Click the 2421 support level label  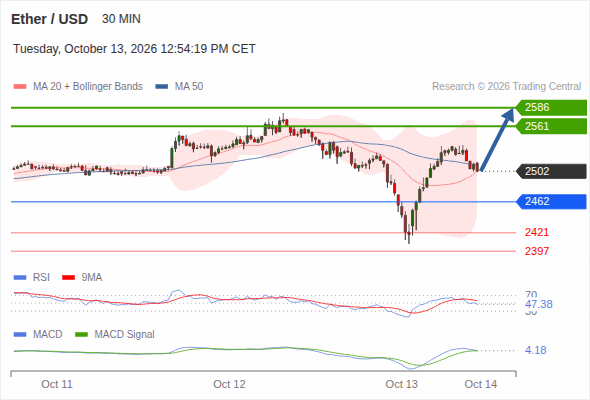point(537,232)
